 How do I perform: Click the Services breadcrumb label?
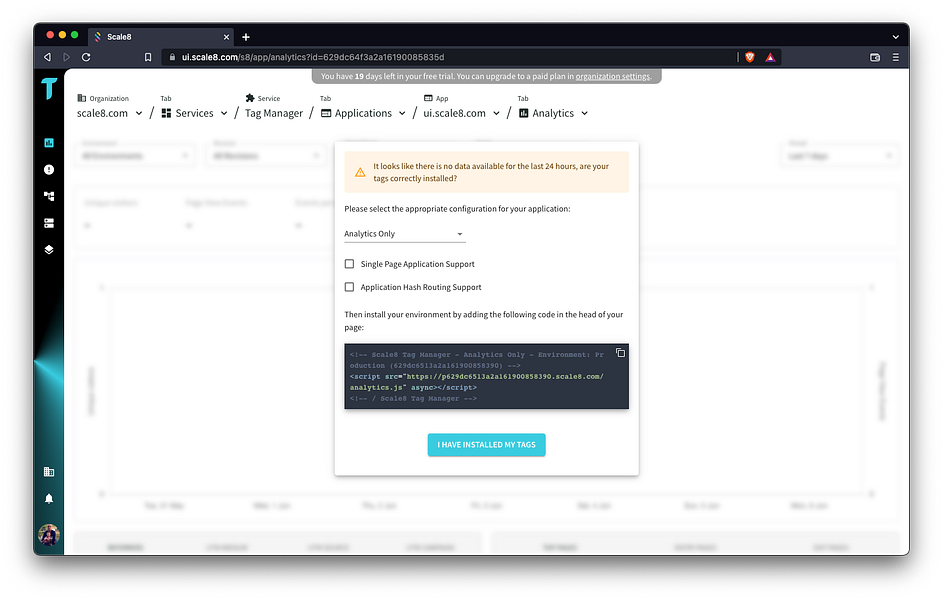[194, 113]
